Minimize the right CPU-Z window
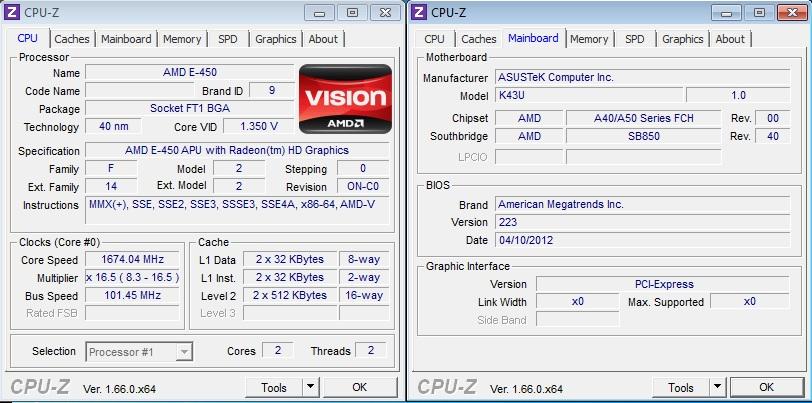The image size is (812, 403). [727, 12]
